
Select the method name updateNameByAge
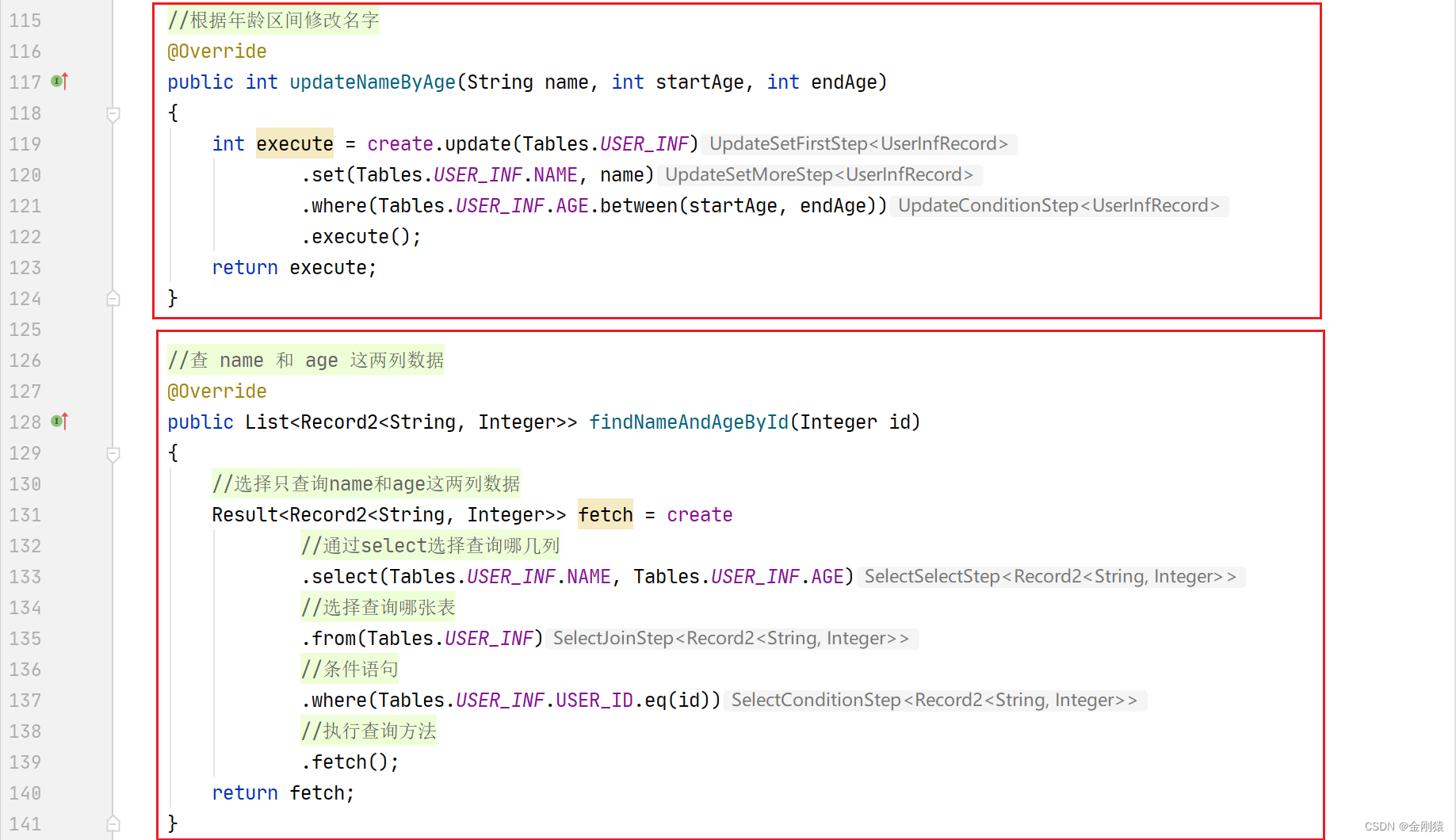372,82
